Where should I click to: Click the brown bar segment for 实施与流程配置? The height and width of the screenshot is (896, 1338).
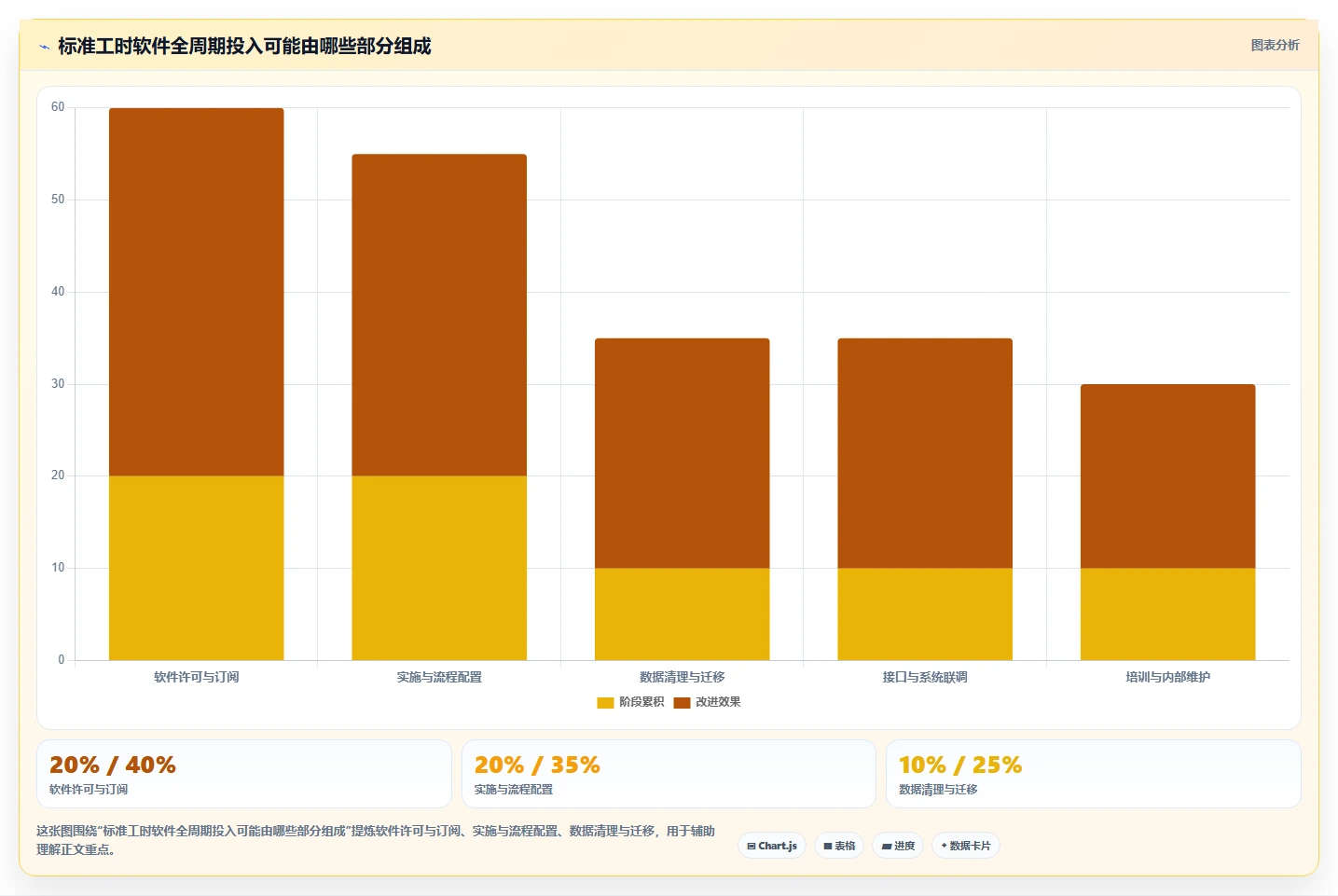coord(439,315)
